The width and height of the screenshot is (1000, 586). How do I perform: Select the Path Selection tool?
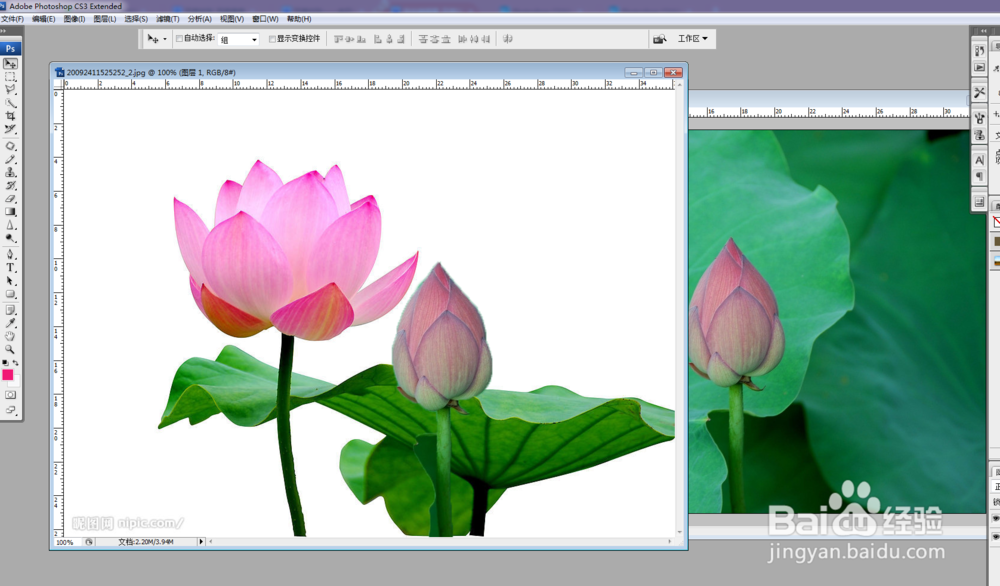[10, 281]
